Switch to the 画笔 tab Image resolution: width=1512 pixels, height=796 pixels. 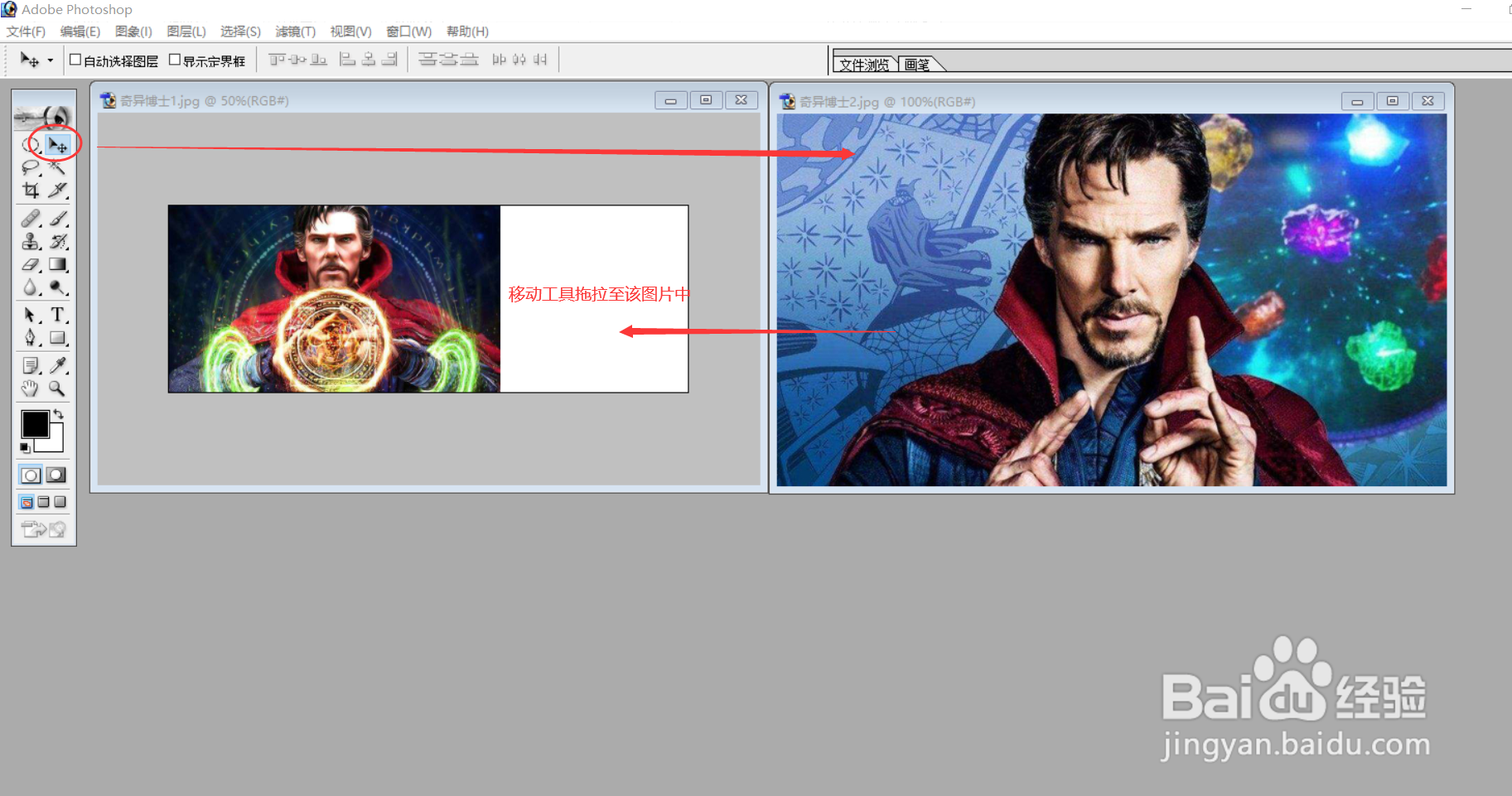coord(917,65)
